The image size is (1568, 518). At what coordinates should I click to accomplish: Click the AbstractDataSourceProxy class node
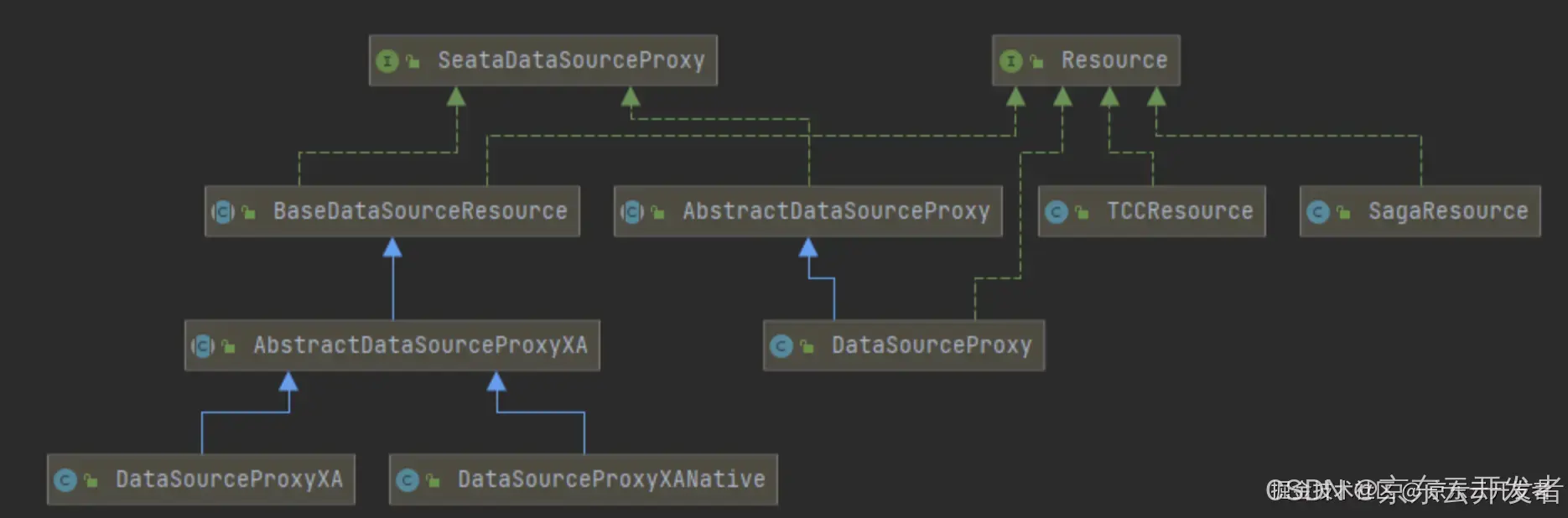(x=808, y=211)
